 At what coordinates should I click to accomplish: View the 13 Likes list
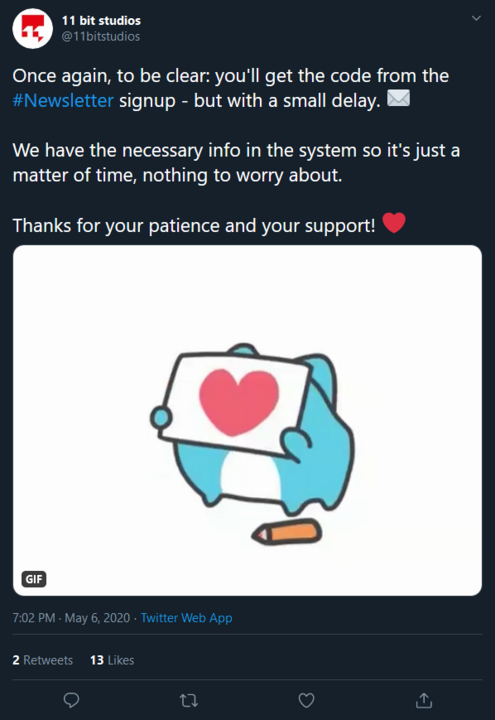(x=112, y=660)
